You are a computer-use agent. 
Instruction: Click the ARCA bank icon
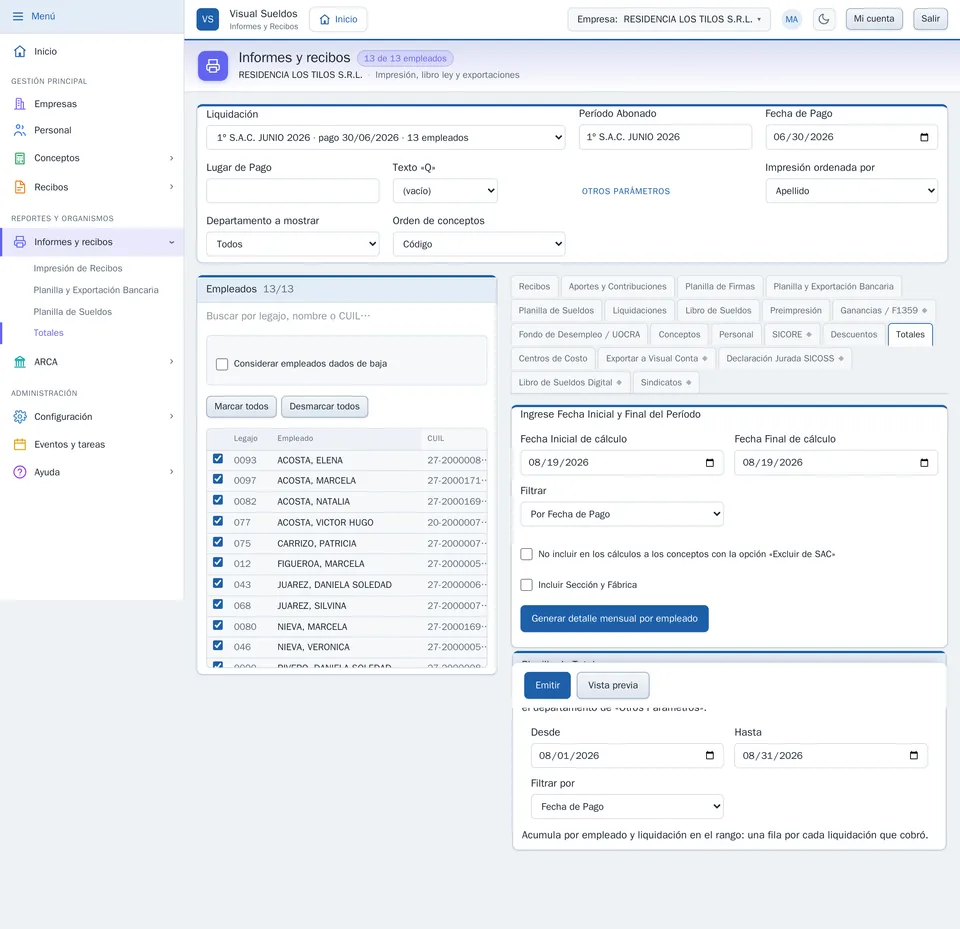[x=20, y=362]
